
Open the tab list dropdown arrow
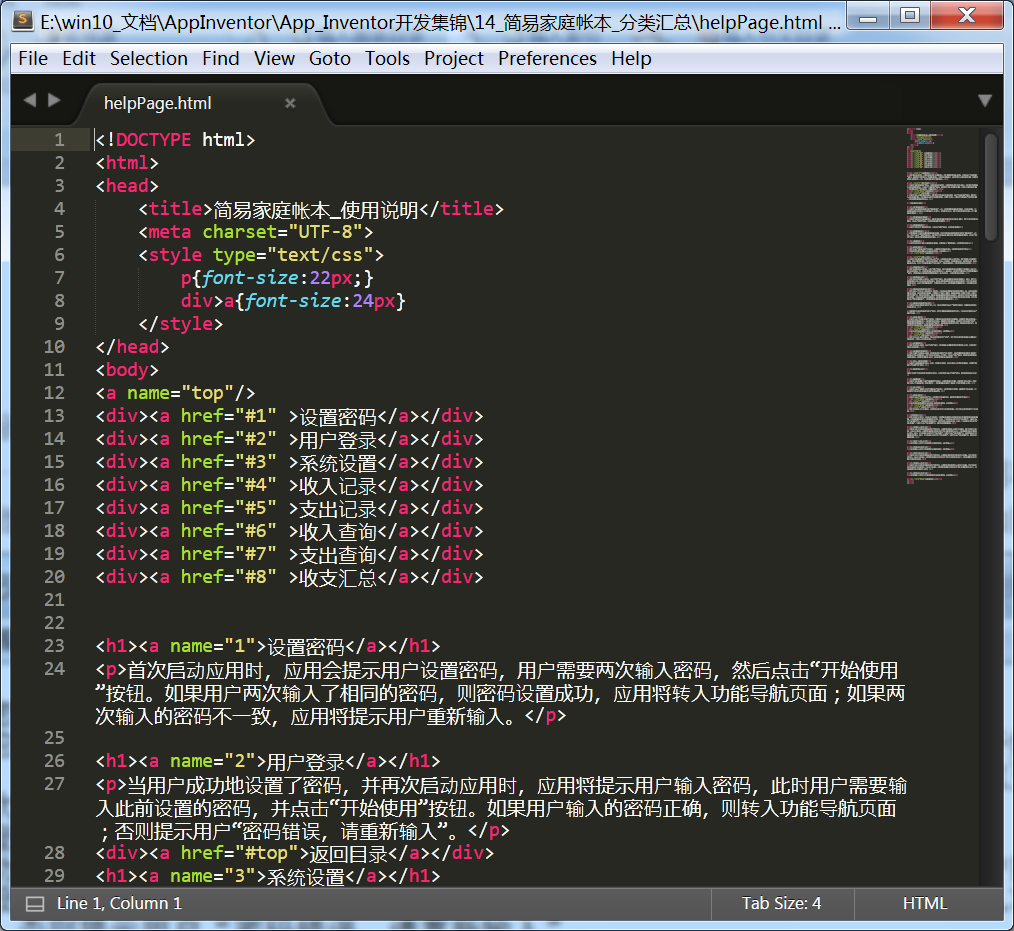pos(984,101)
